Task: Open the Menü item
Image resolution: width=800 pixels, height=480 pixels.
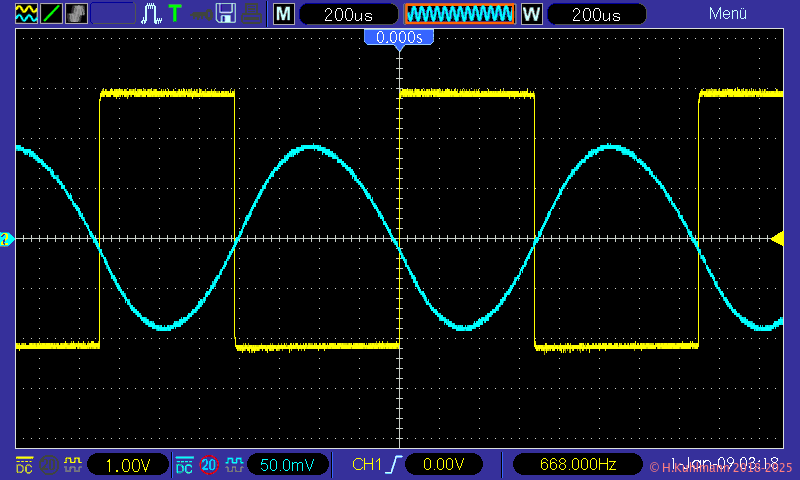Action: click(728, 14)
